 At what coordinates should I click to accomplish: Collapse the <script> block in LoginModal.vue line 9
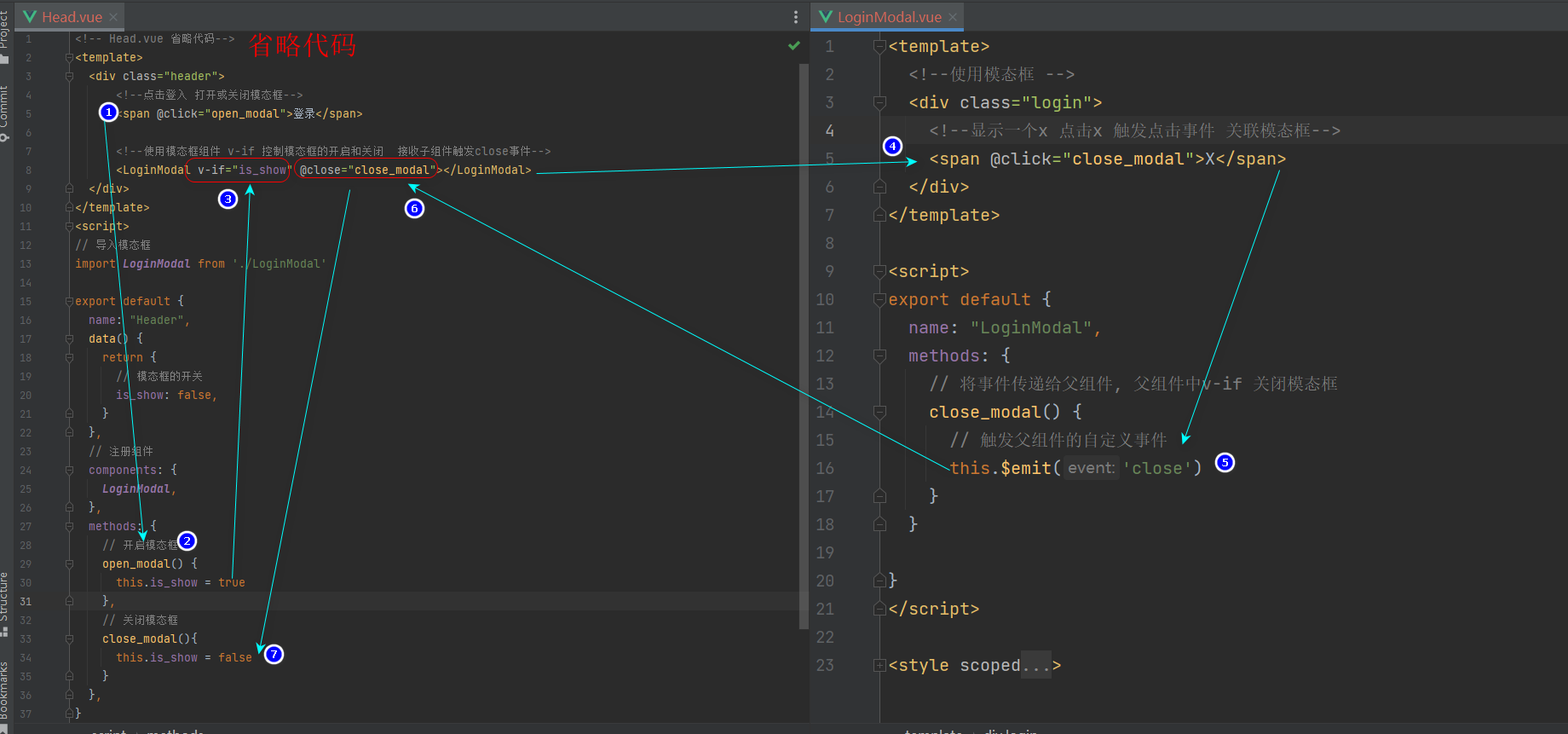tap(879, 272)
